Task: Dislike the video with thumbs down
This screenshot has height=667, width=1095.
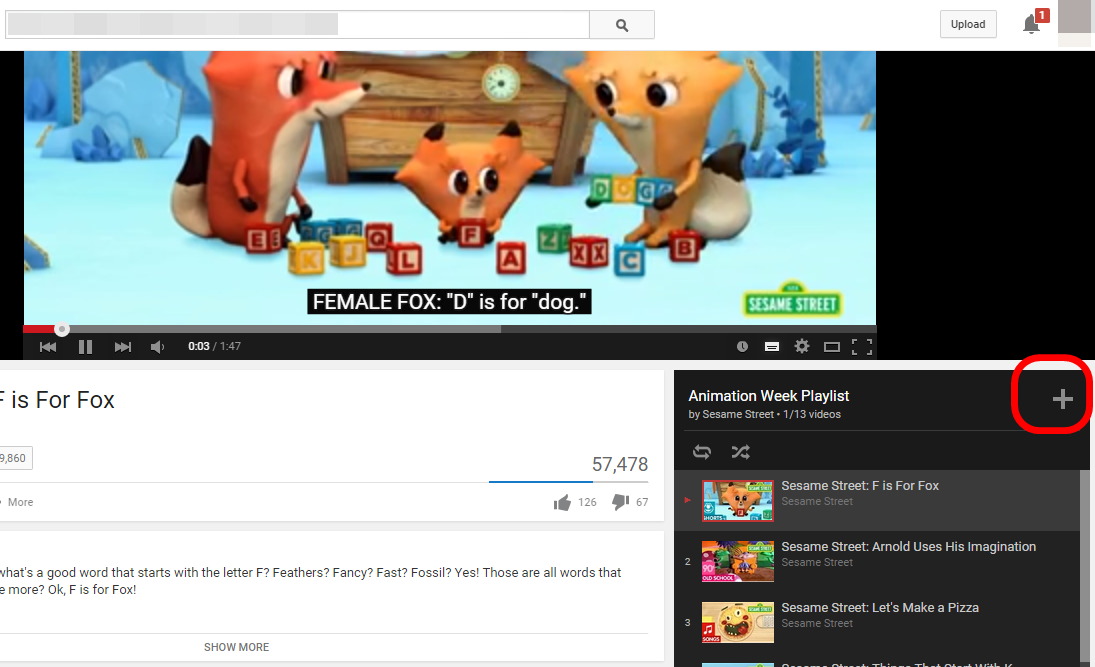Action: [x=620, y=502]
